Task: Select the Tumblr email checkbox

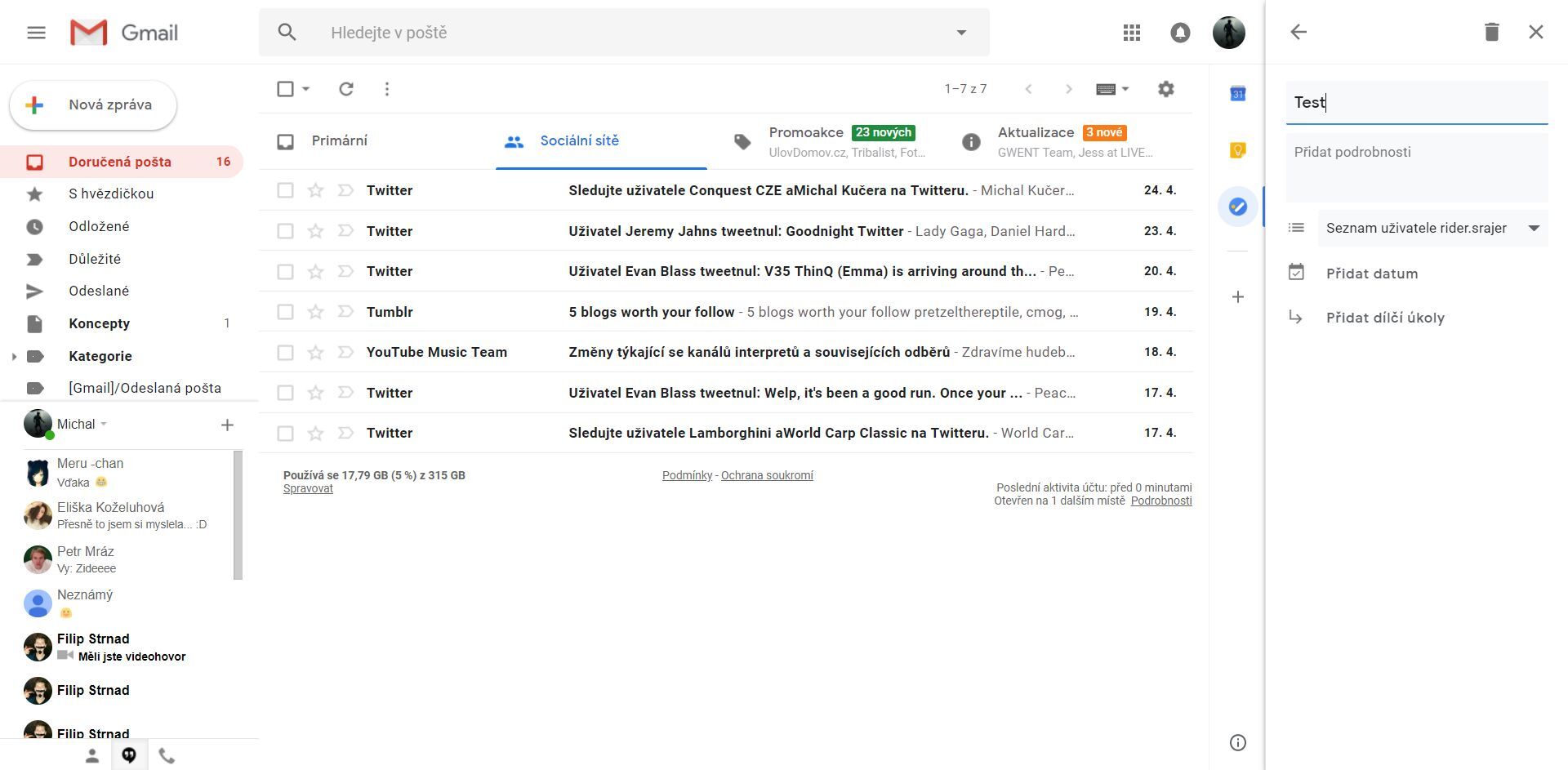Action: coord(285,311)
